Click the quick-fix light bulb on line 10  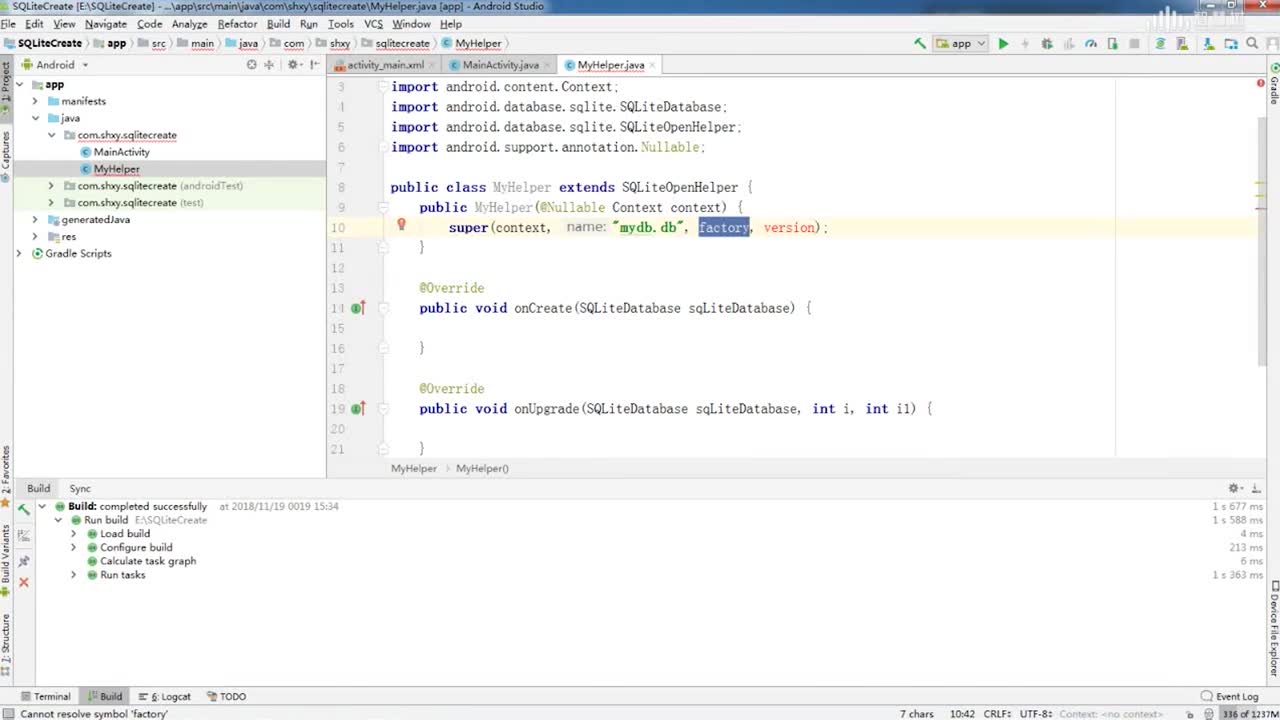tap(401, 226)
